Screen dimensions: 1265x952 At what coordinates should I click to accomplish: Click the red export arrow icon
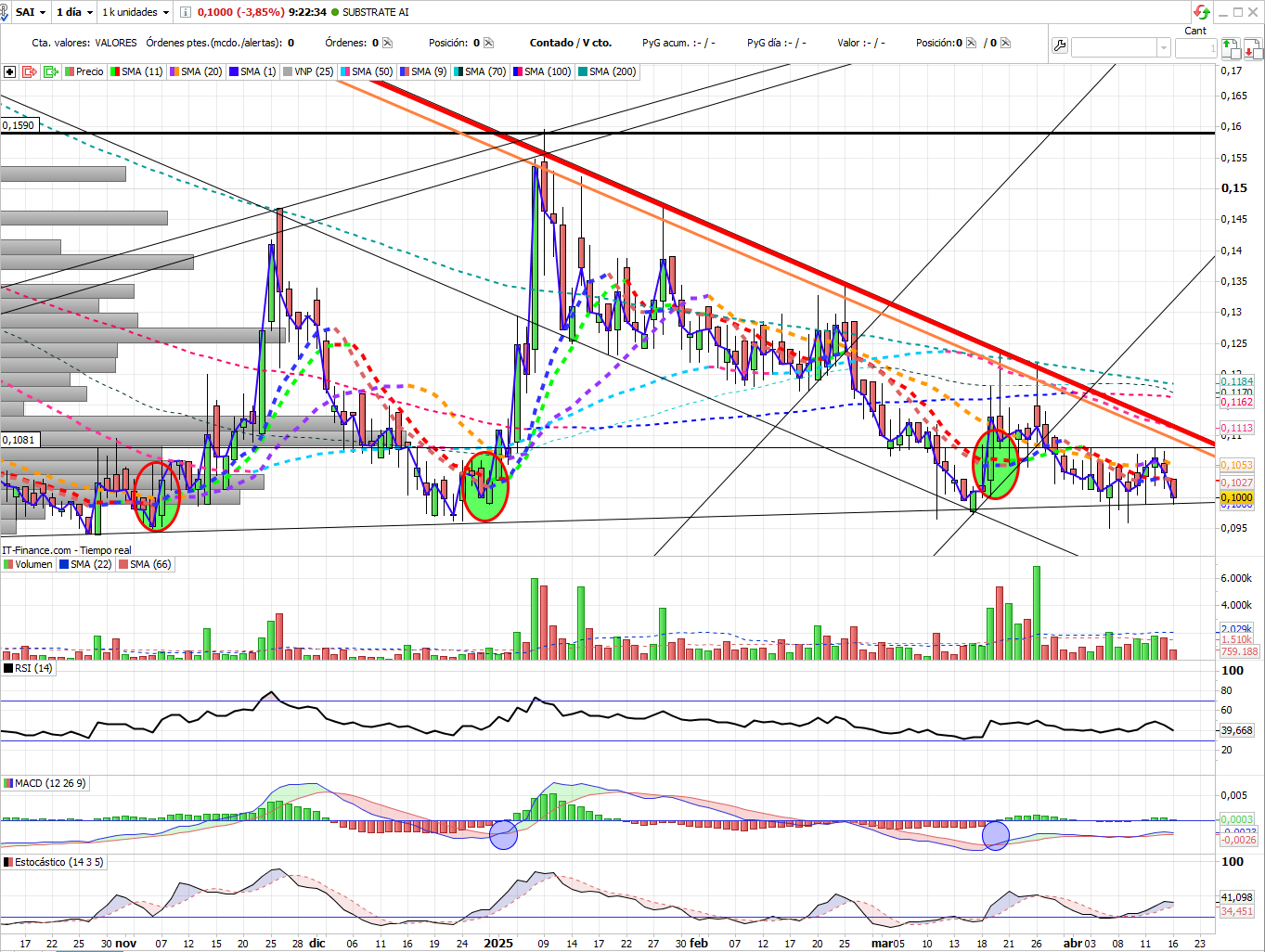click(29, 71)
